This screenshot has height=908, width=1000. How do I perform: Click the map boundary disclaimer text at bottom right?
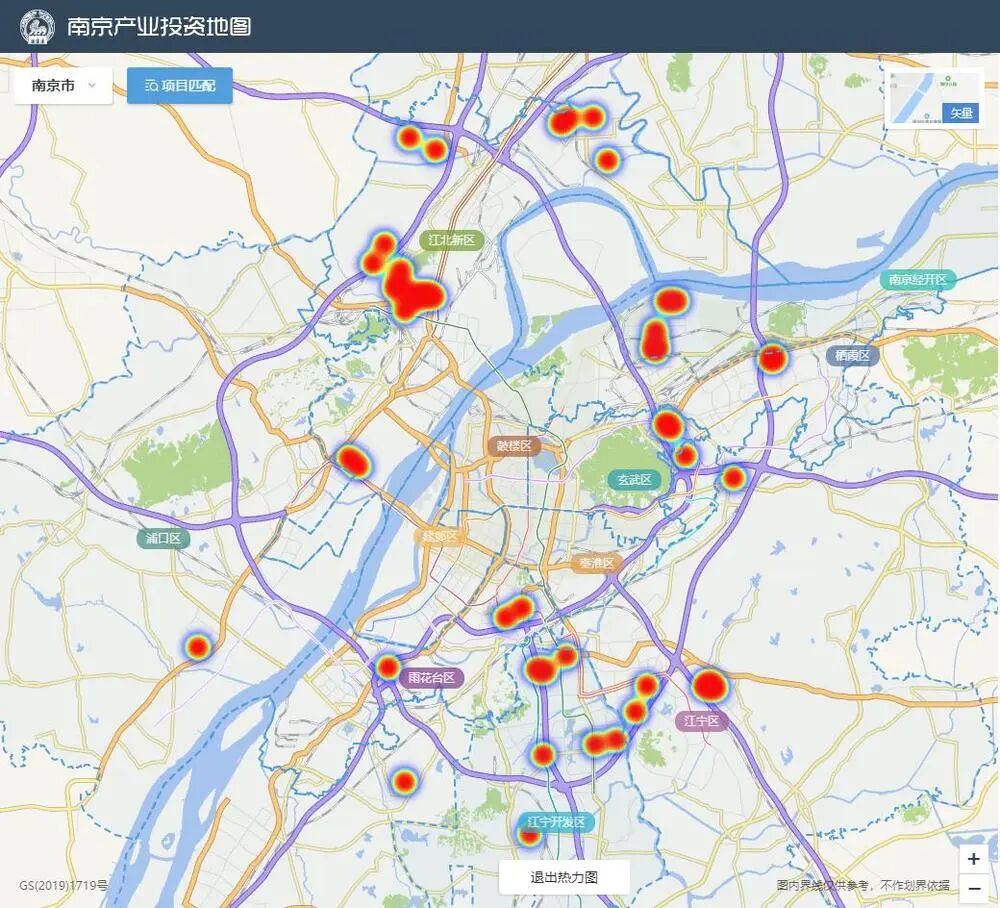(x=863, y=885)
